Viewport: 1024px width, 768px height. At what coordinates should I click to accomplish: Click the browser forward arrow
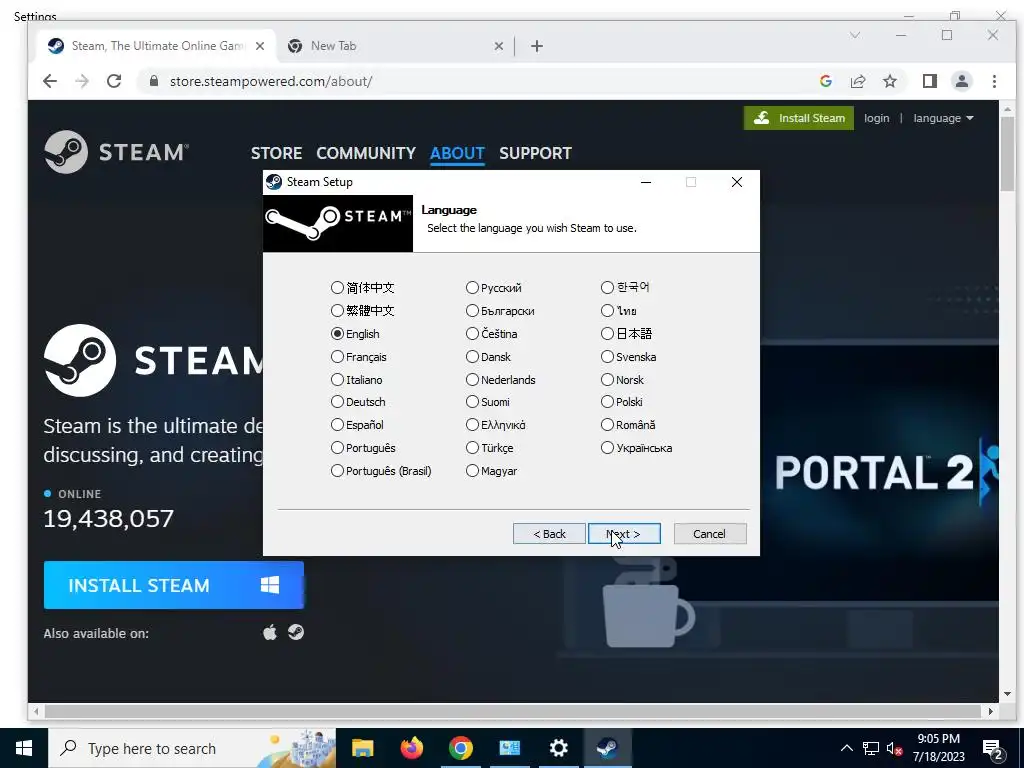[x=82, y=81]
